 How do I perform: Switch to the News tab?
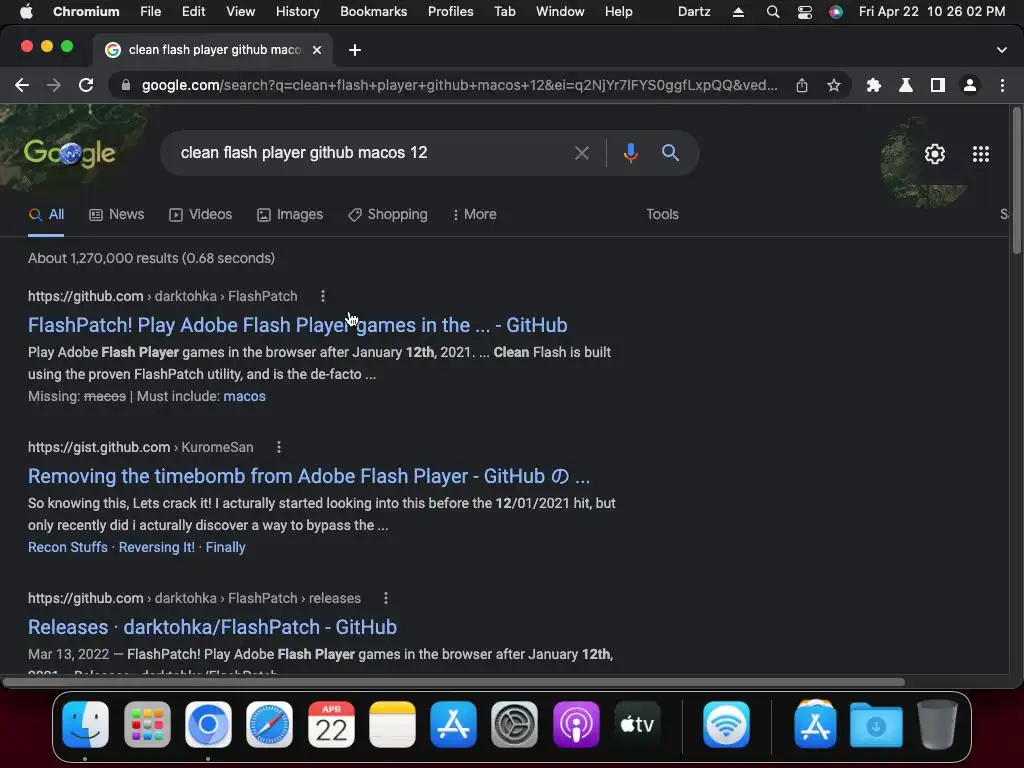point(116,214)
